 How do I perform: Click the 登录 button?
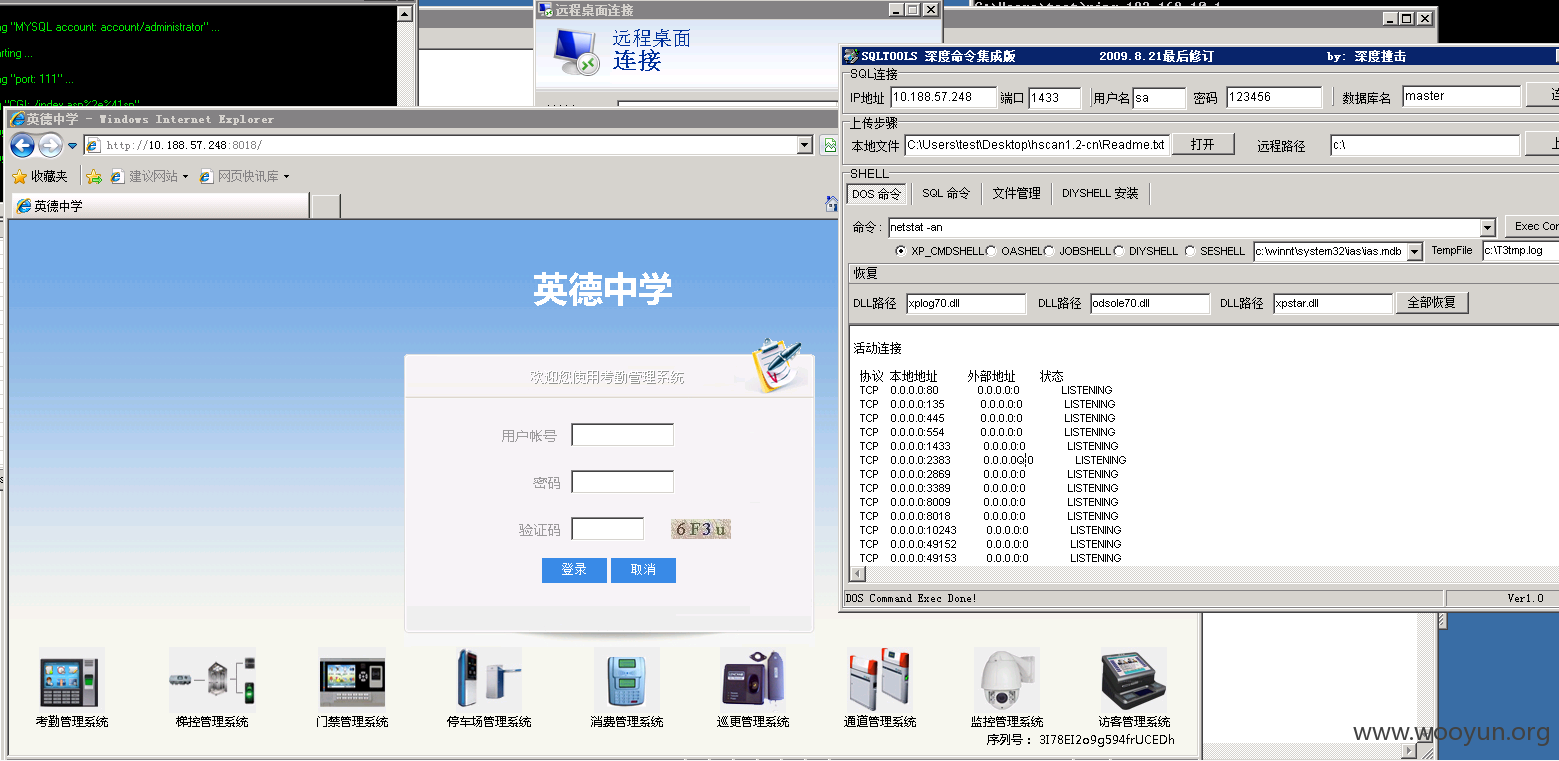[574, 570]
